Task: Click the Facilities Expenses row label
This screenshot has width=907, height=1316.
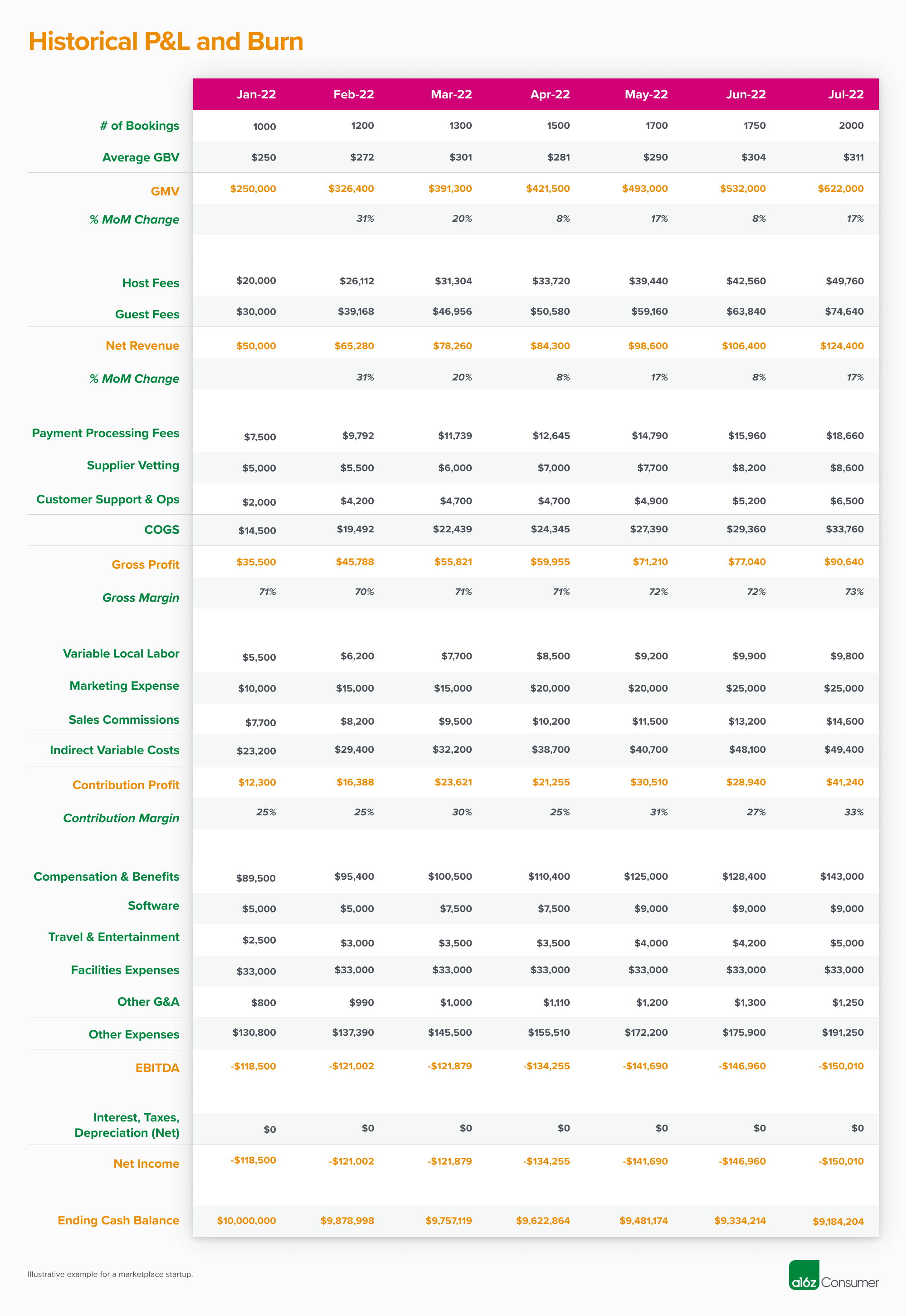Action: click(125, 970)
